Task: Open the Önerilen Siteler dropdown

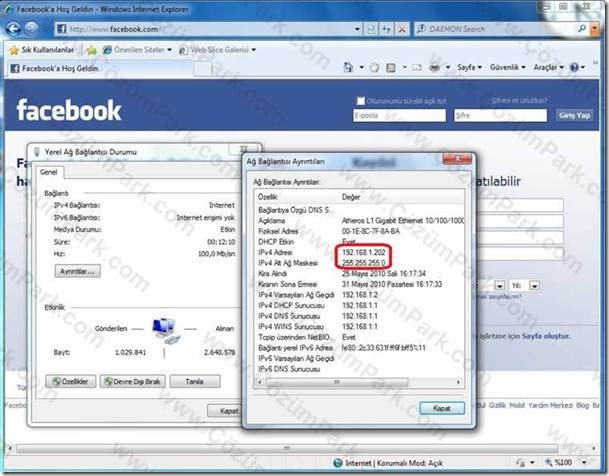Action: coord(137,50)
